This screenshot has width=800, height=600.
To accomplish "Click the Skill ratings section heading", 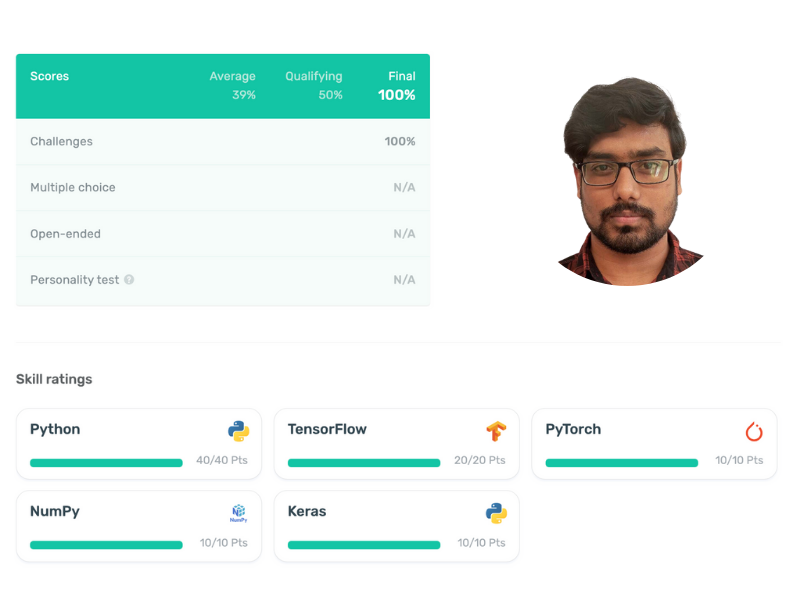I will [54, 379].
